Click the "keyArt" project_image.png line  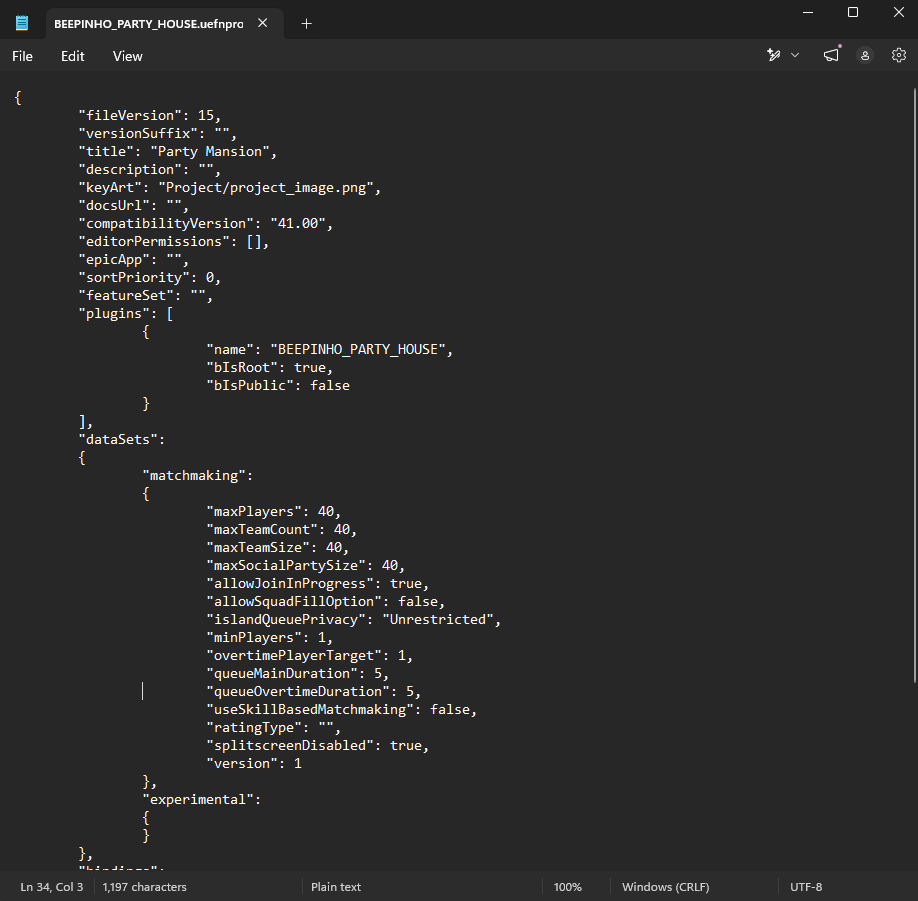[230, 188]
